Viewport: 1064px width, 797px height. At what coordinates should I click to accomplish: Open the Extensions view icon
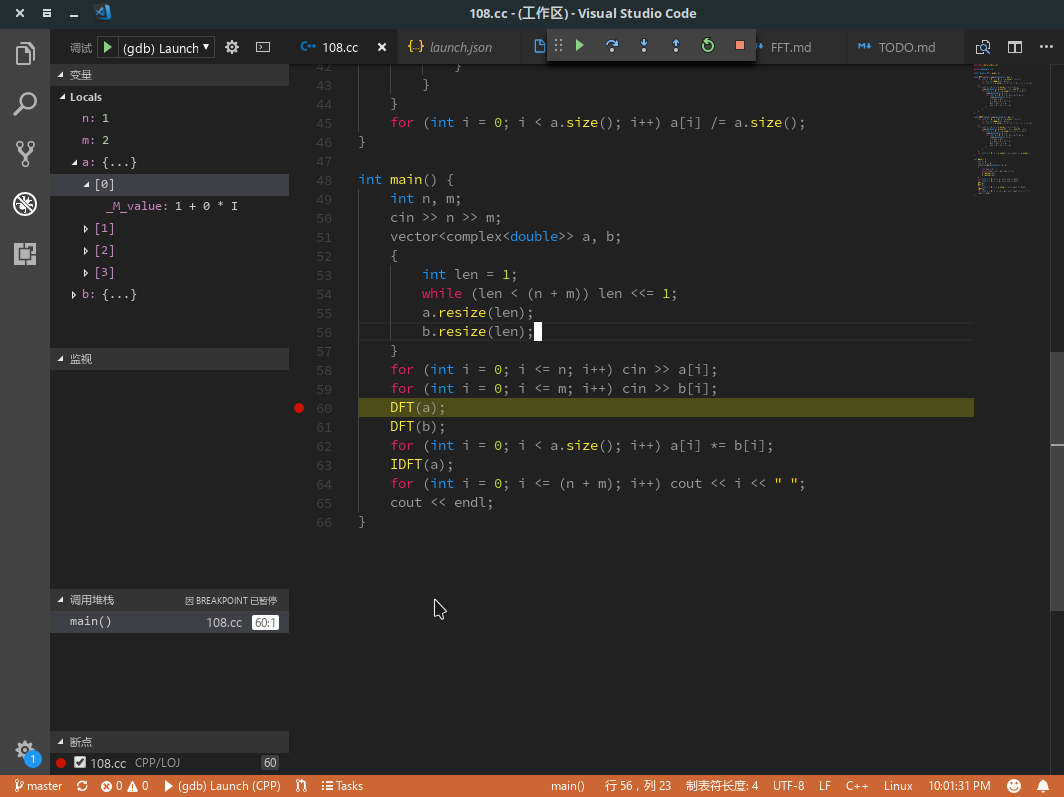tap(25, 254)
